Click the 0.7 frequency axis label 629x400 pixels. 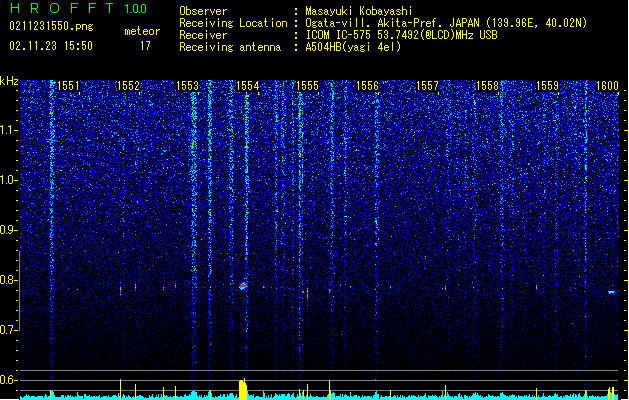(9, 330)
